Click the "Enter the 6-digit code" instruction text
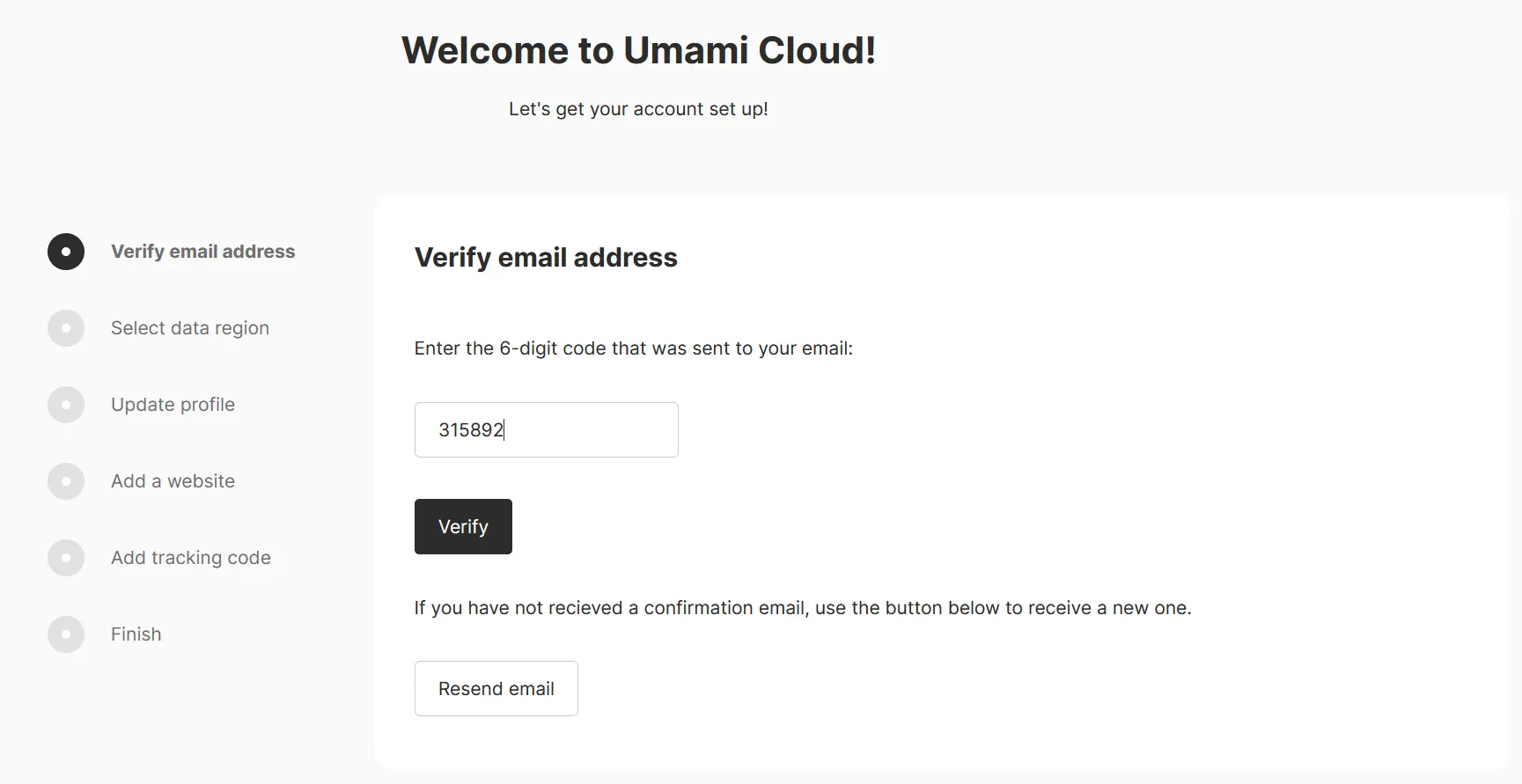 (633, 348)
